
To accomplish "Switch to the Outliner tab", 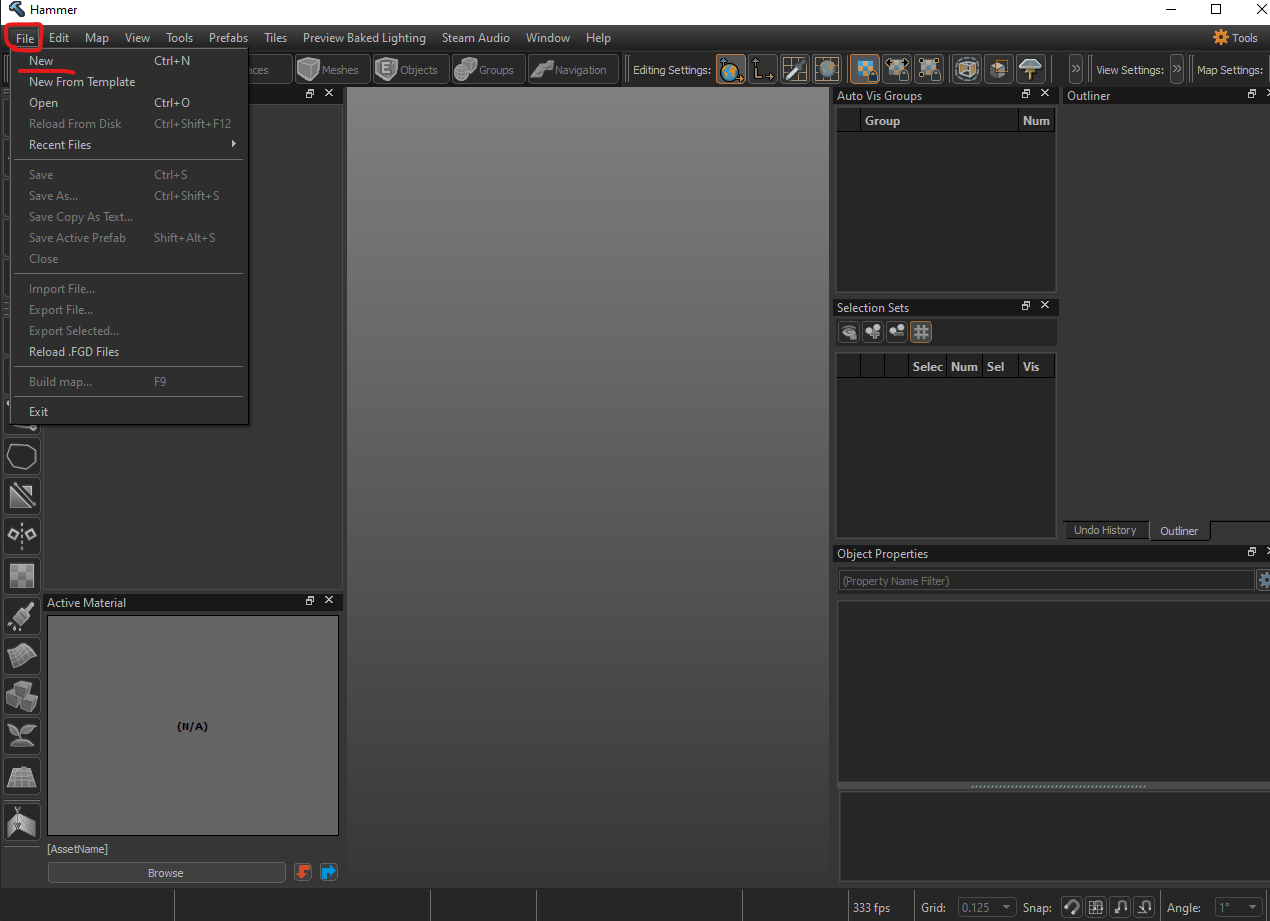I will tap(1179, 531).
